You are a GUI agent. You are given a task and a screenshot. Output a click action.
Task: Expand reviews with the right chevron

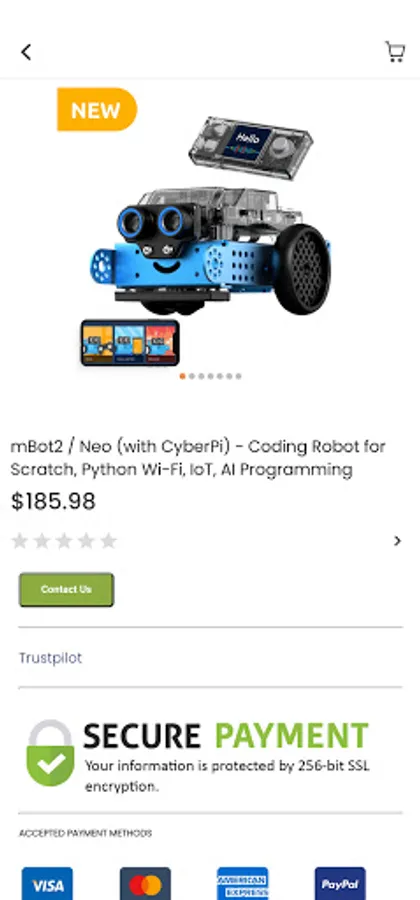[397, 541]
